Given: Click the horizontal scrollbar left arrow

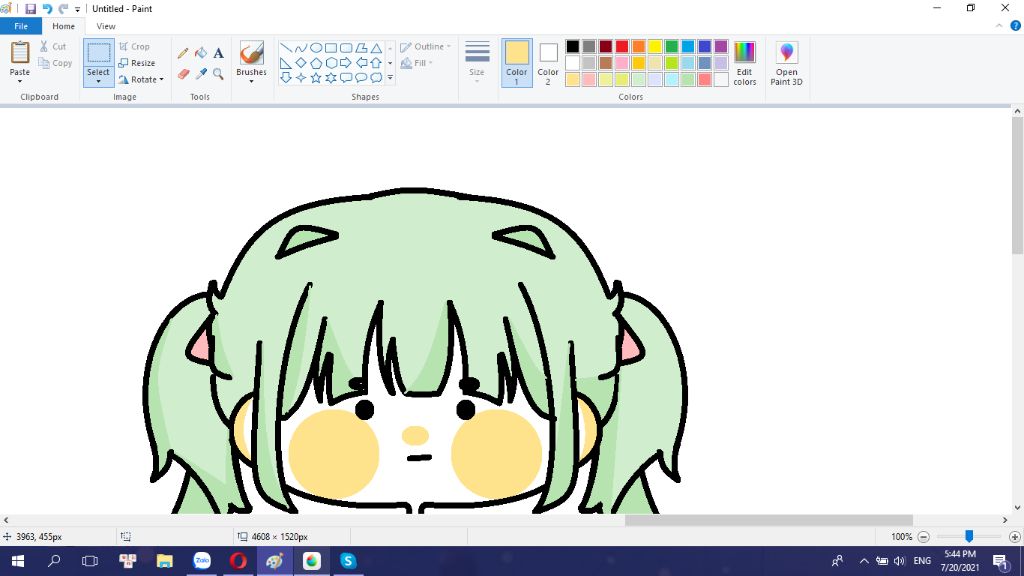Looking at the screenshot, I should [x=6, y=520].
